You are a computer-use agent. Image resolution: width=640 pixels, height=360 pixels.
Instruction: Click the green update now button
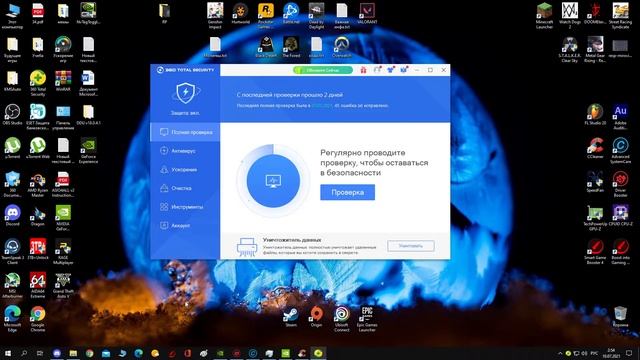(323, 70)
